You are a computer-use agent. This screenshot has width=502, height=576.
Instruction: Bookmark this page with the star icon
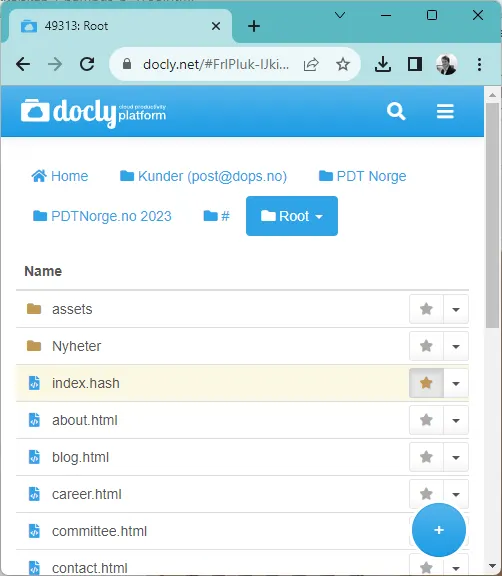coord(343,65)
